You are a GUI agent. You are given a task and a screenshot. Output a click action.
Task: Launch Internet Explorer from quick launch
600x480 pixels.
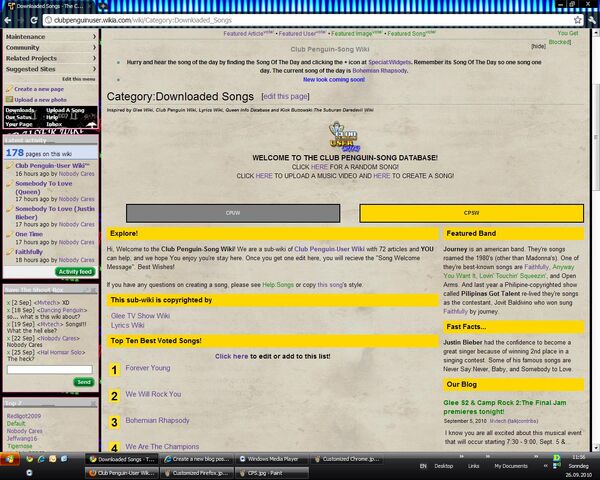tap(41, 459)
